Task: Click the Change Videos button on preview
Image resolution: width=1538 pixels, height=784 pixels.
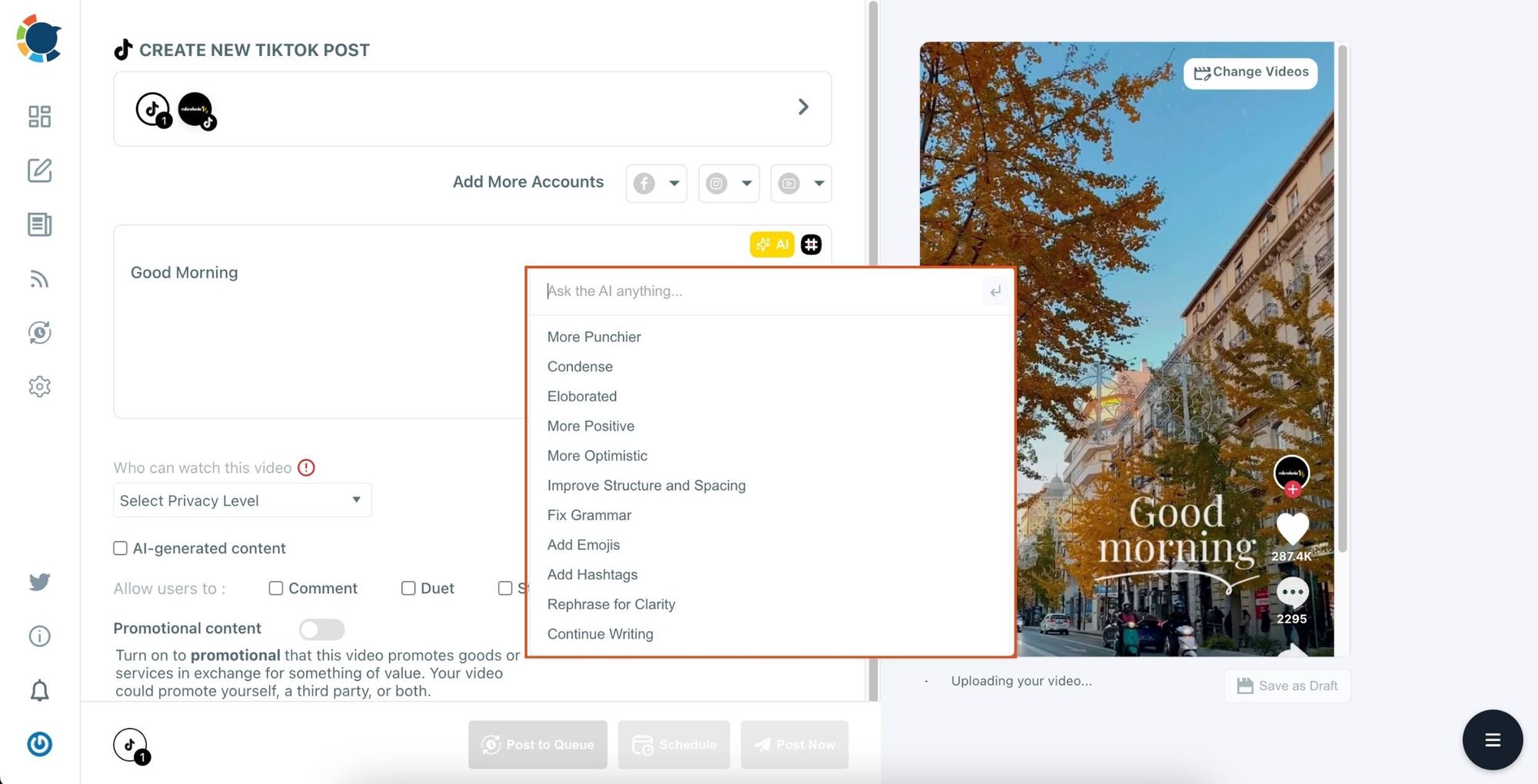Action: [1250, 72]
